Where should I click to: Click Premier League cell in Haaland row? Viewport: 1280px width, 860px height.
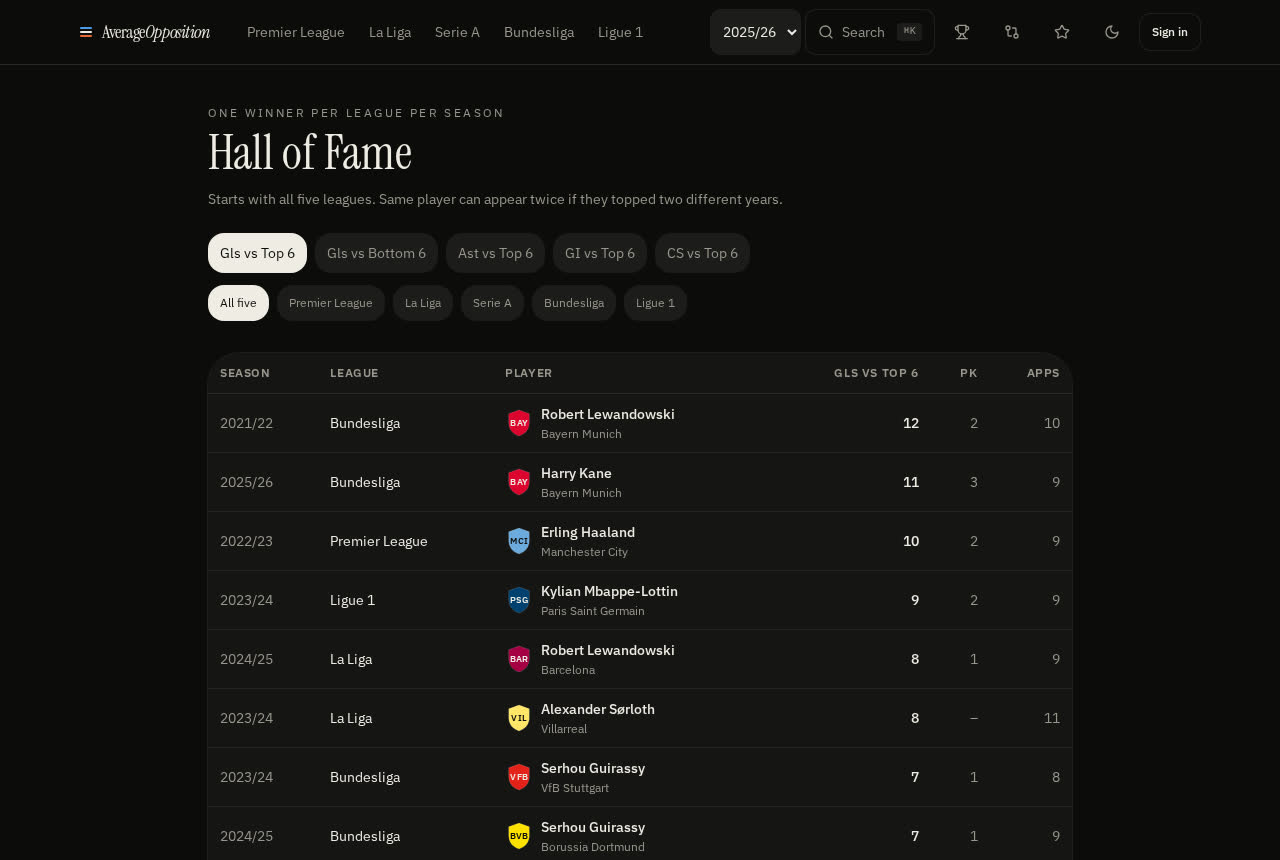[379, 541]
